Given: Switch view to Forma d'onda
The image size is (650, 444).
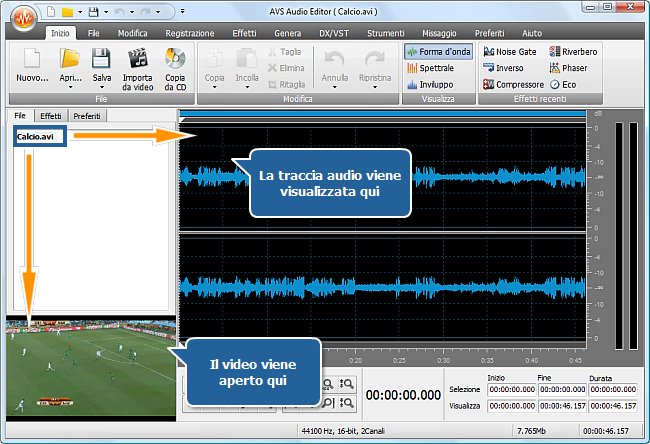Looking at the screenshot, I should click(x=438, y=51).
